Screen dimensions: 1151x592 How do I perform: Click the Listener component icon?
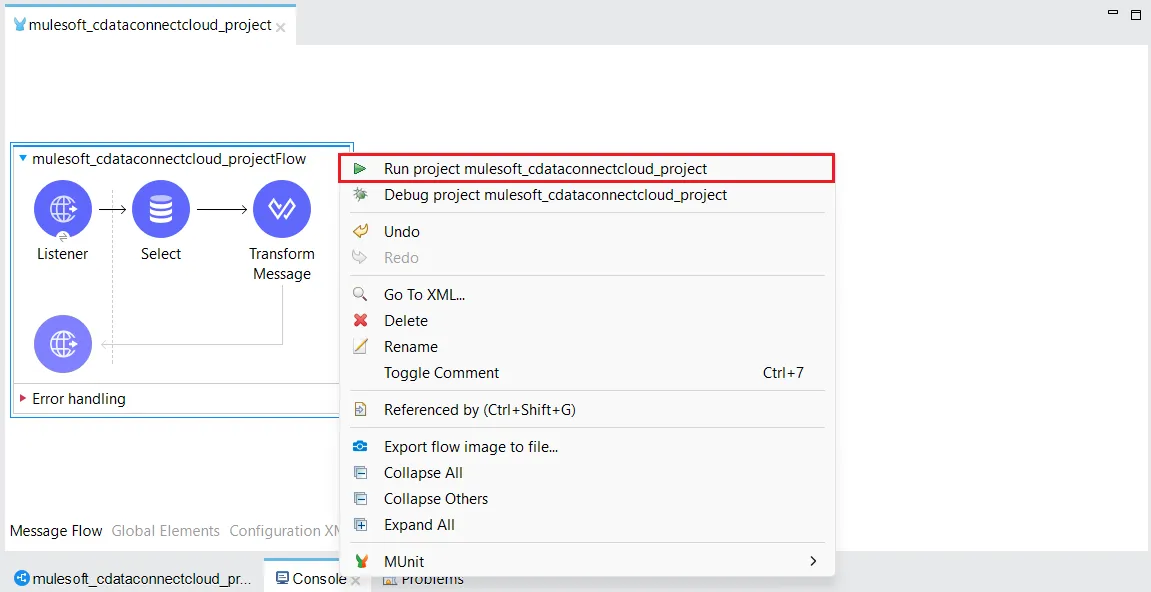coord(63,209)
